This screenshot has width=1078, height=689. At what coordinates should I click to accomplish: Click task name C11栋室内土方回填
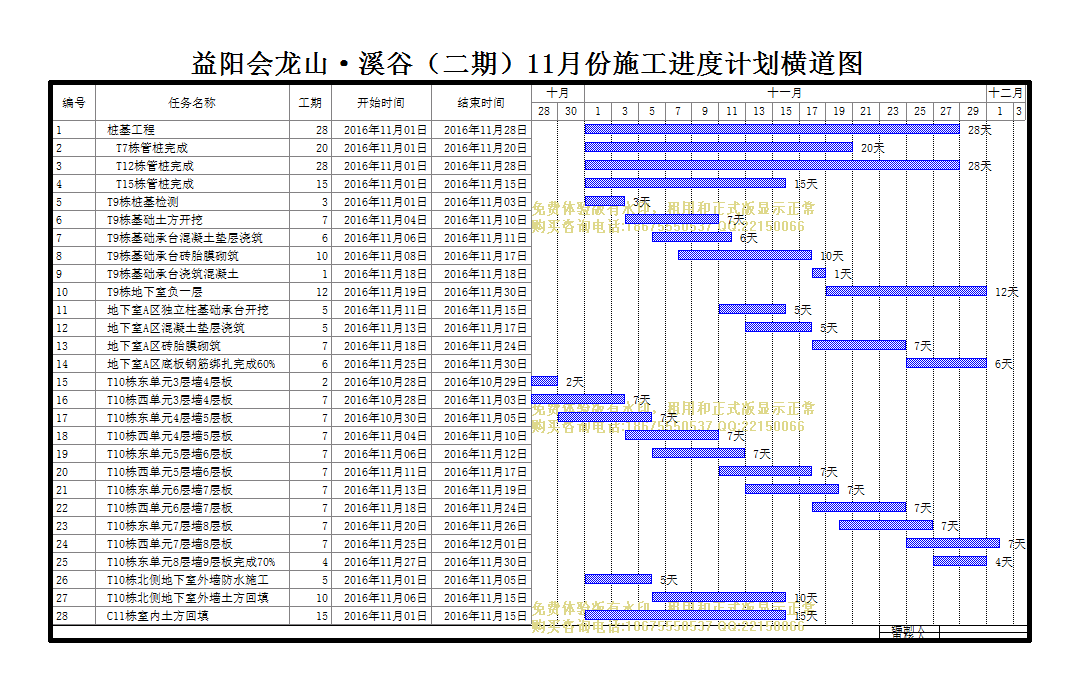tap(157, 616)
